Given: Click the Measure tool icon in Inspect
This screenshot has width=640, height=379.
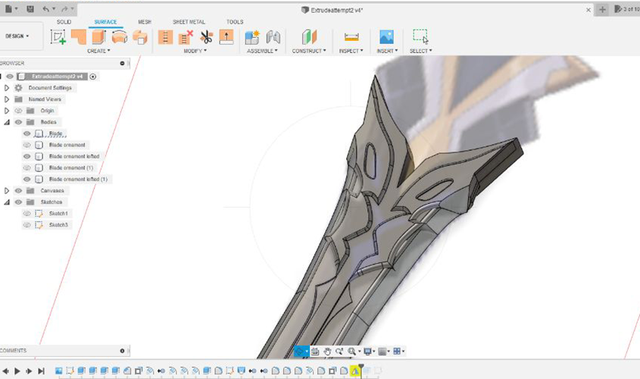Looking at the screenshot, I should tap(351, 37).
